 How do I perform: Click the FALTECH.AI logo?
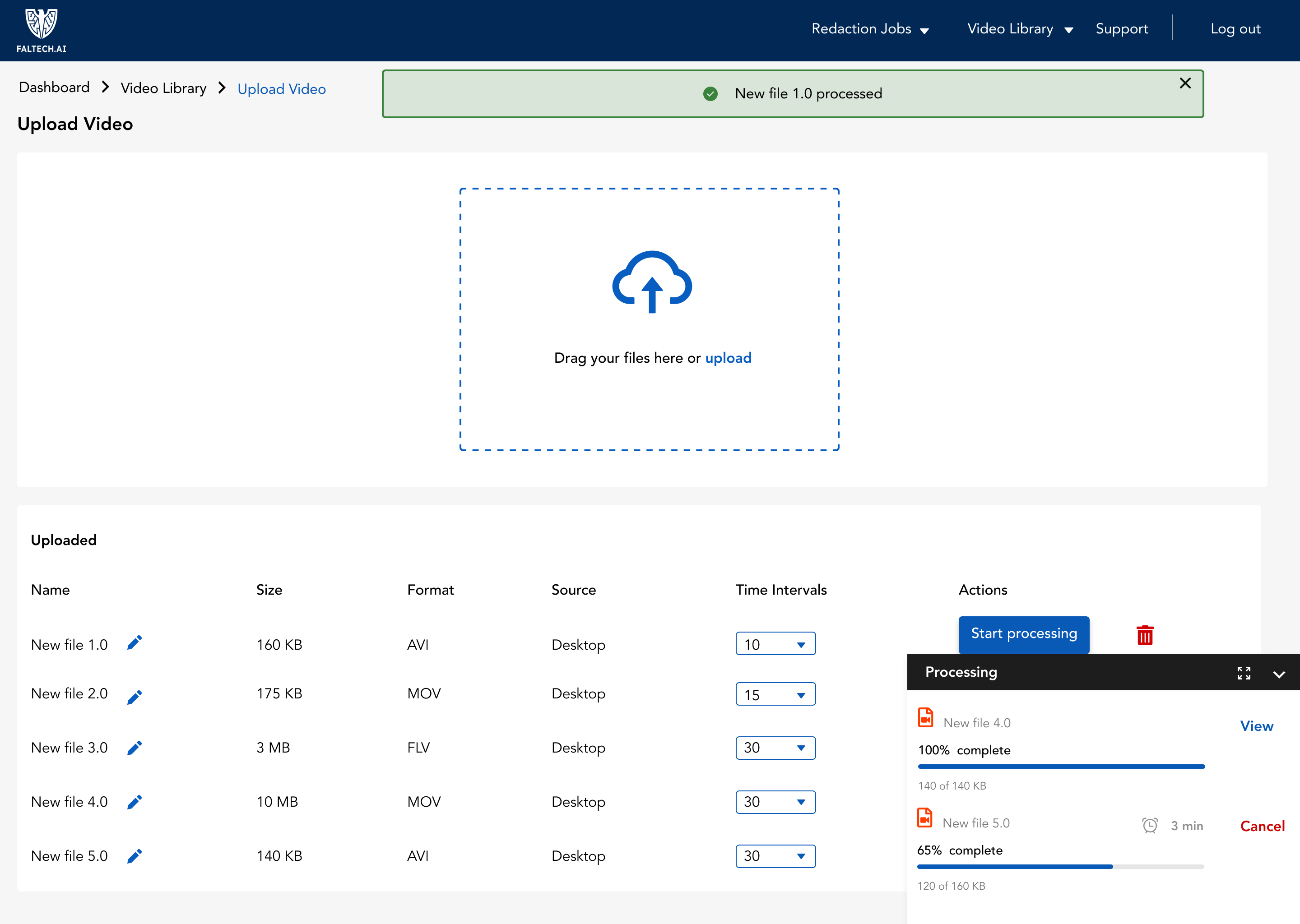(41, 31)
